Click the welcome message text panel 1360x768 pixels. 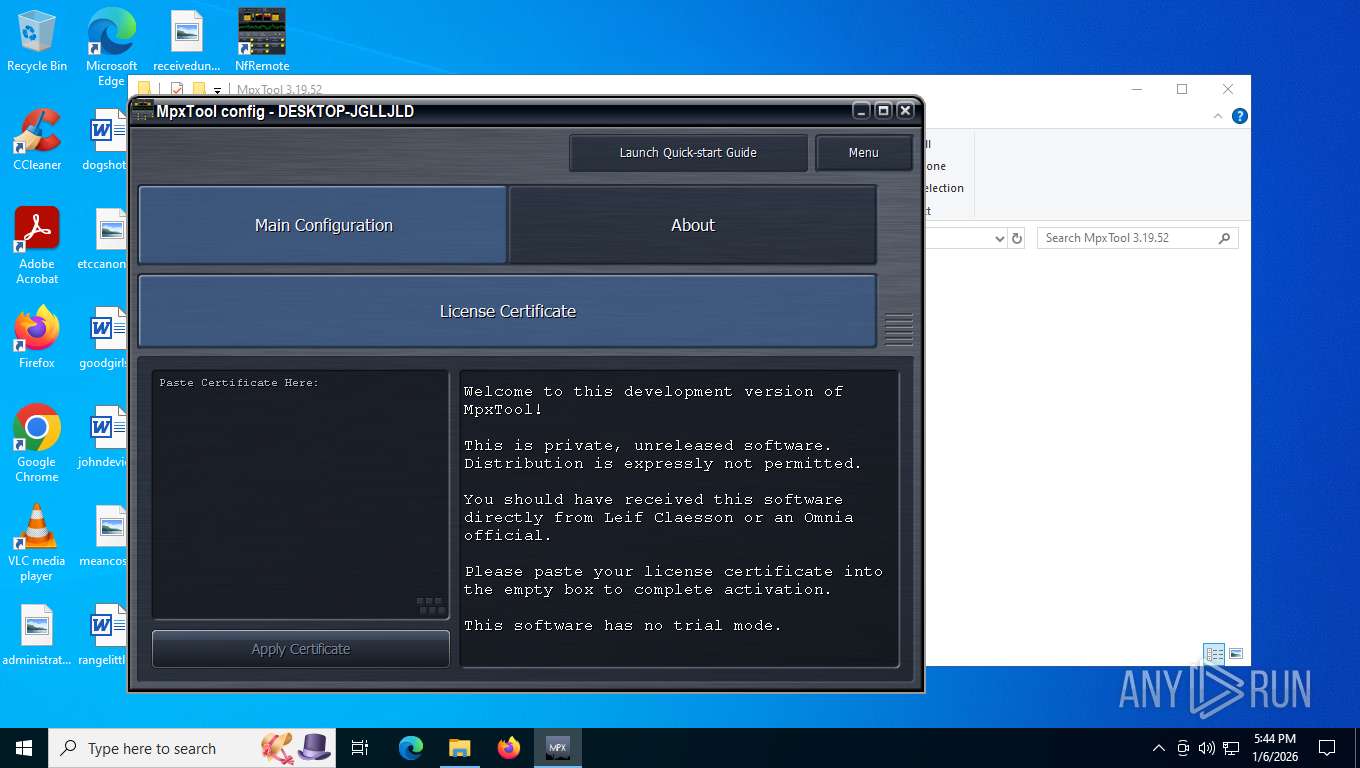680,519
